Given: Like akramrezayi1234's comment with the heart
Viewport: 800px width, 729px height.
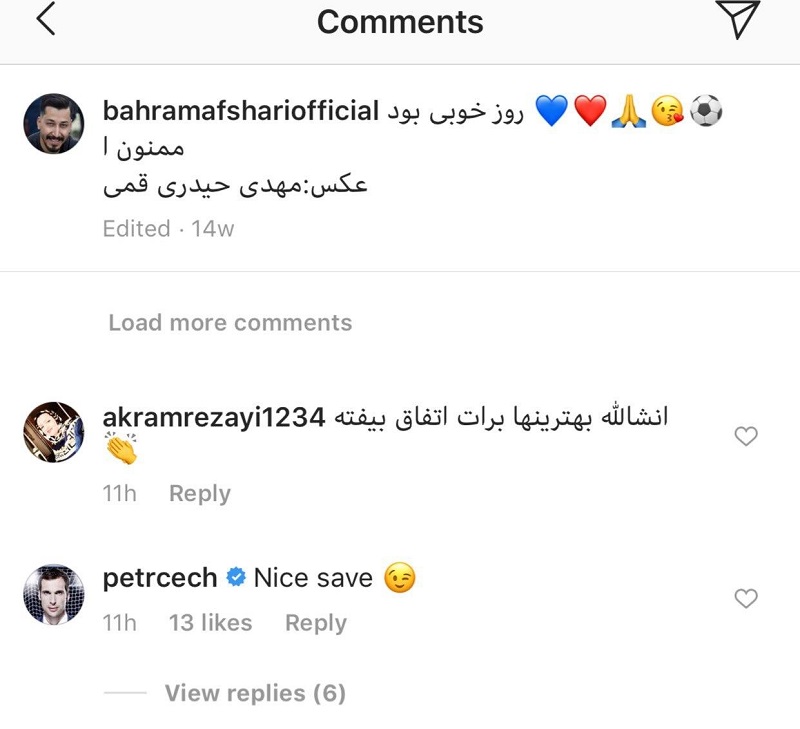Looking at the screenshot, I should (x=746, y=436).
